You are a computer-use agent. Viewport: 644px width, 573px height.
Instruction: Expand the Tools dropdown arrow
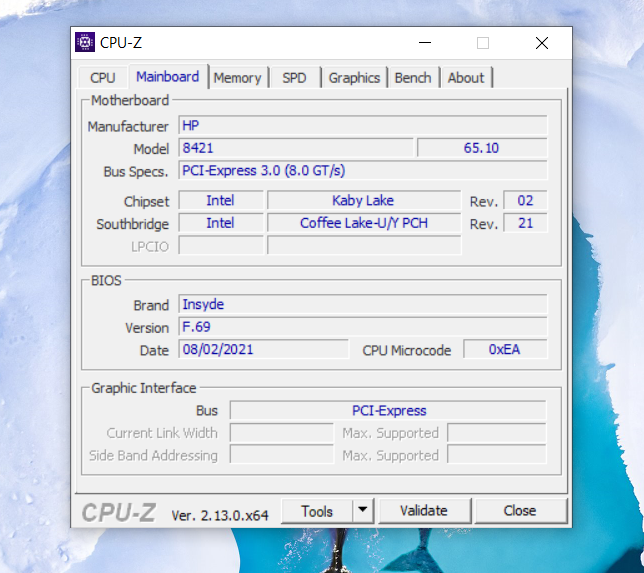362,511
